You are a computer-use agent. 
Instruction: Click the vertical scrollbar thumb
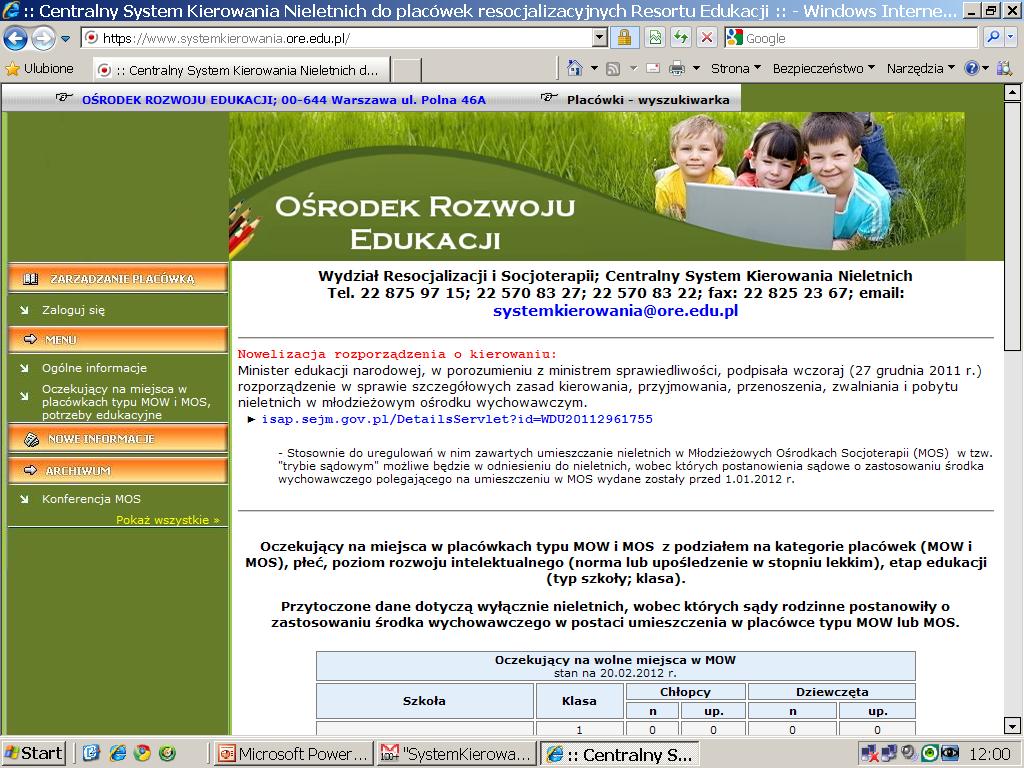(1012, 225)
